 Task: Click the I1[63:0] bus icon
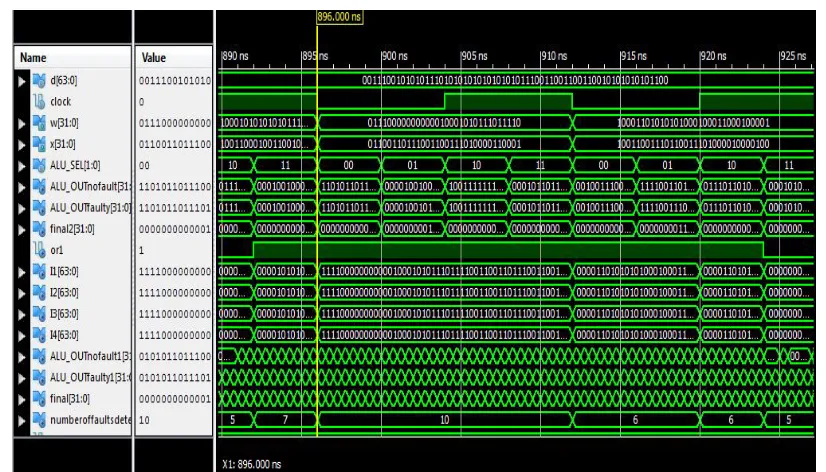coord(39,272)
